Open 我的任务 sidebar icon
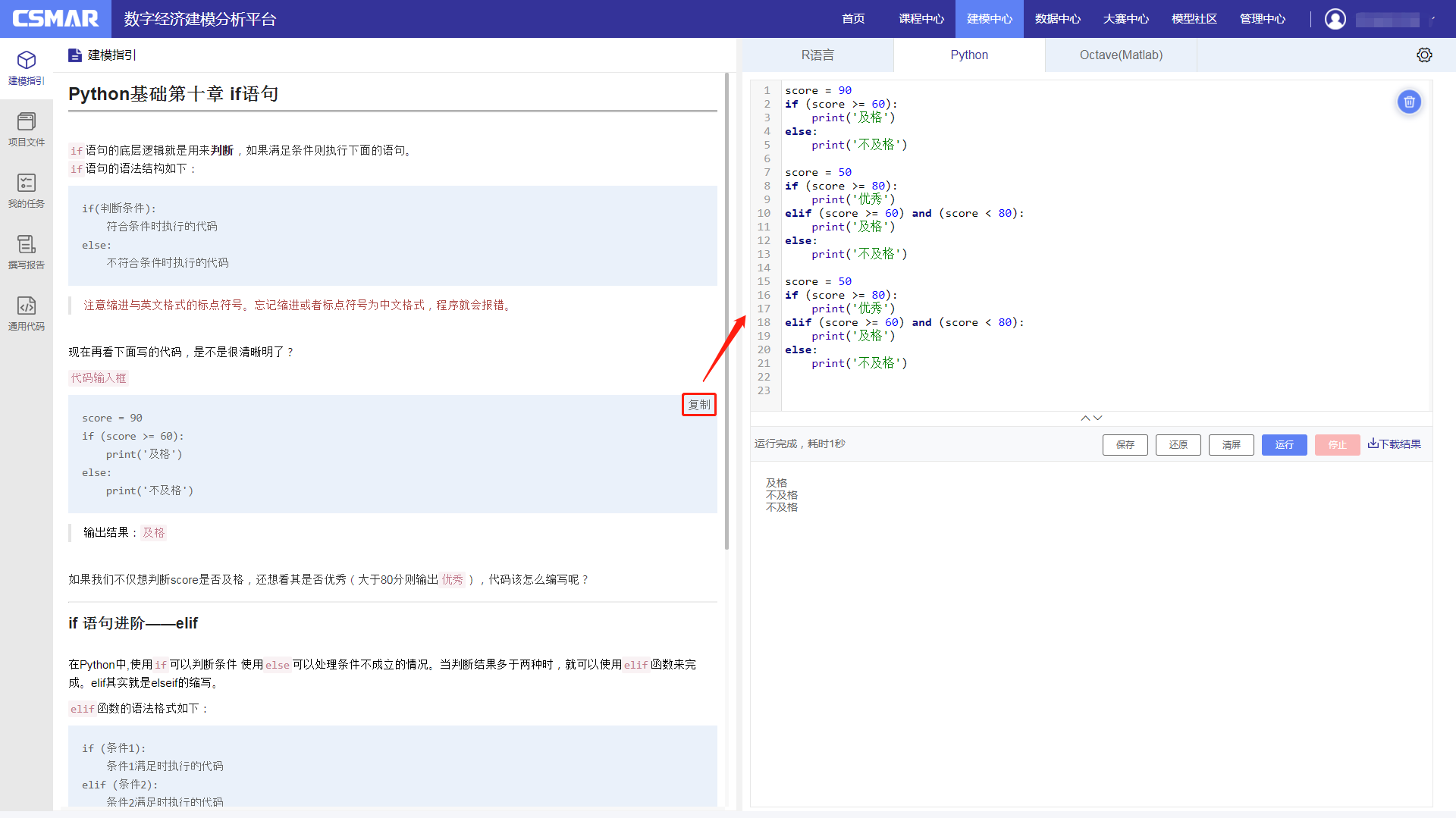Screen dimensions: 1456x818 coord(27,190)
